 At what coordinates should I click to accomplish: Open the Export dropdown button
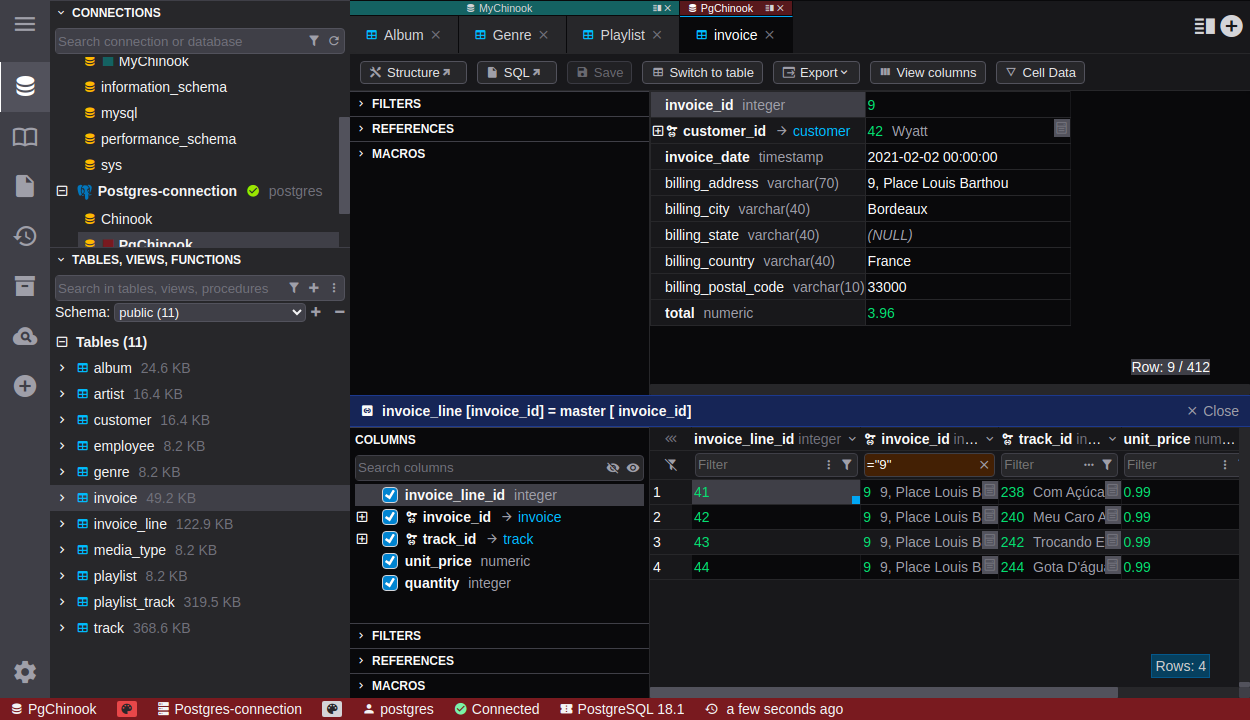tap(816, 73)
